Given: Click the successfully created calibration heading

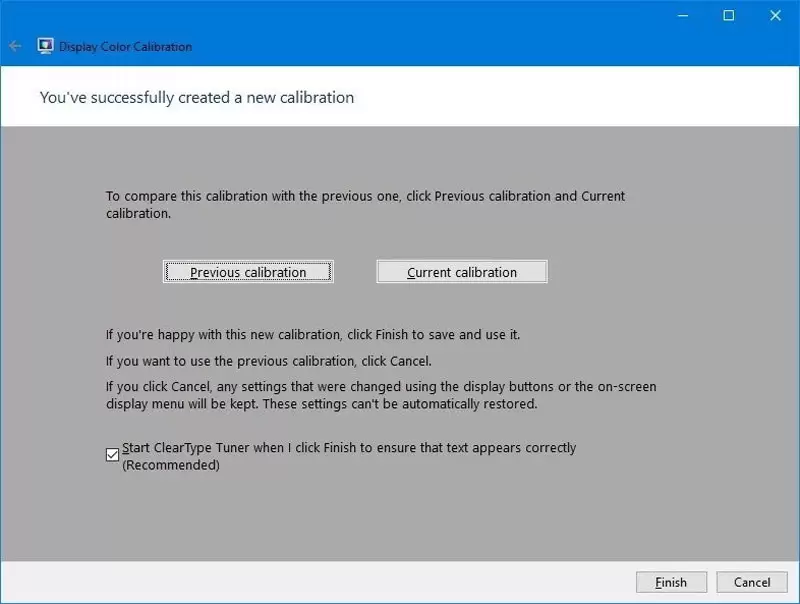Looking at the screenshot, I should pos(197,97).
